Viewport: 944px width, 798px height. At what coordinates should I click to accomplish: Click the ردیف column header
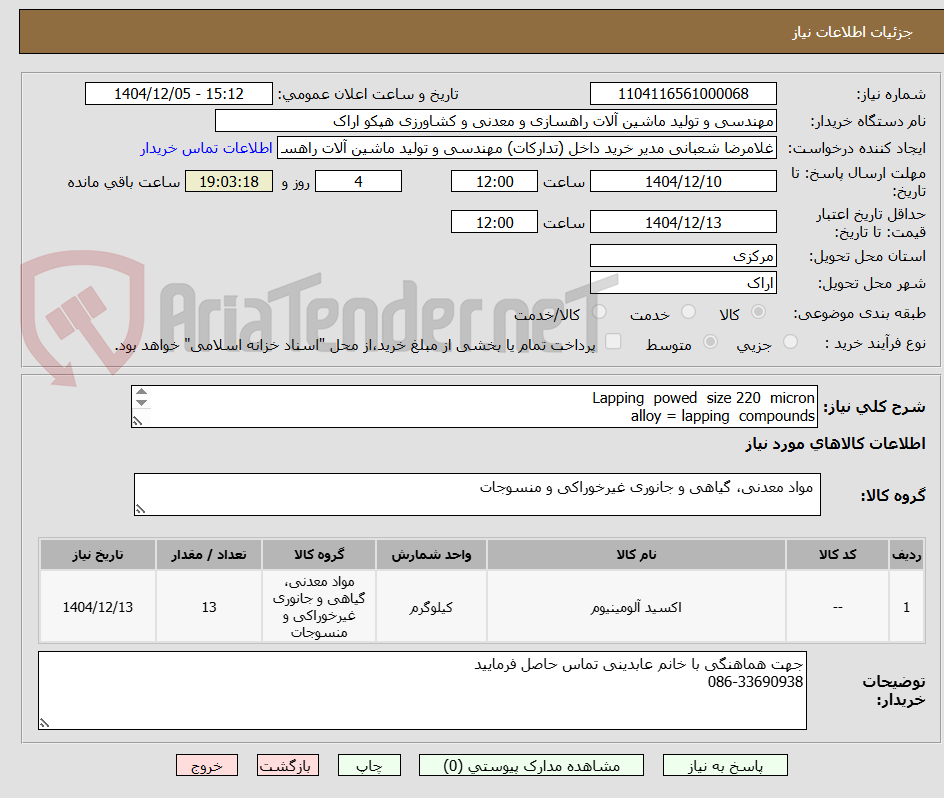tap(907, 555)
